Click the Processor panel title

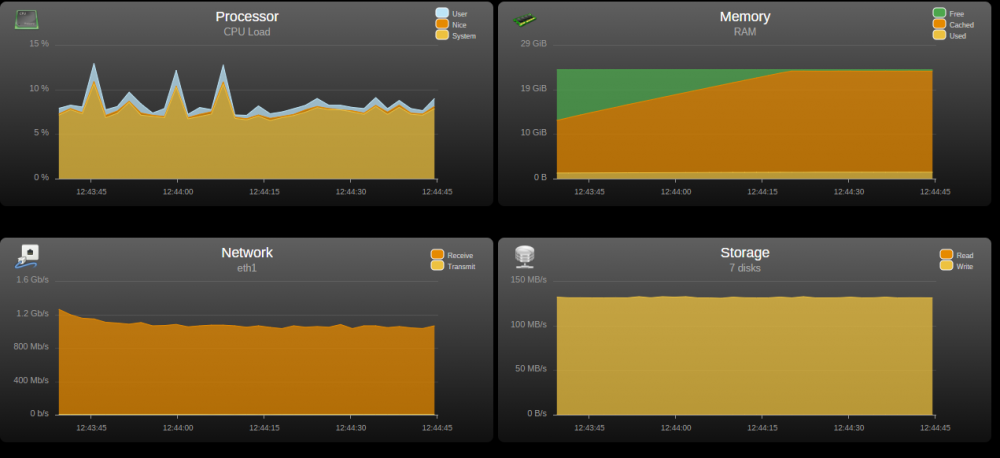[247, 17]
